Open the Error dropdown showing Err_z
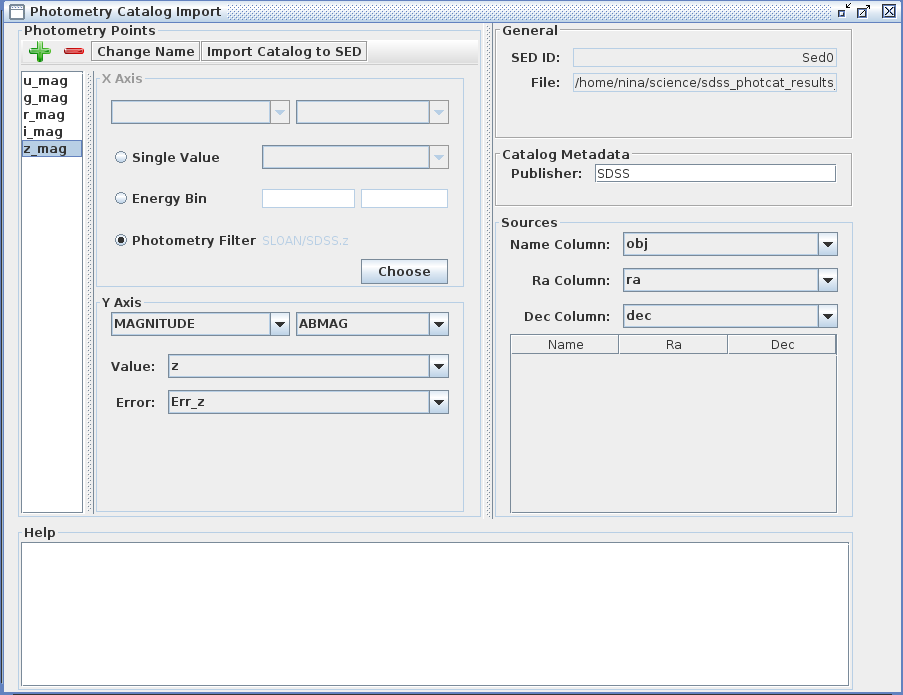This screenshot has width=903, height=695. coord(308,402)
